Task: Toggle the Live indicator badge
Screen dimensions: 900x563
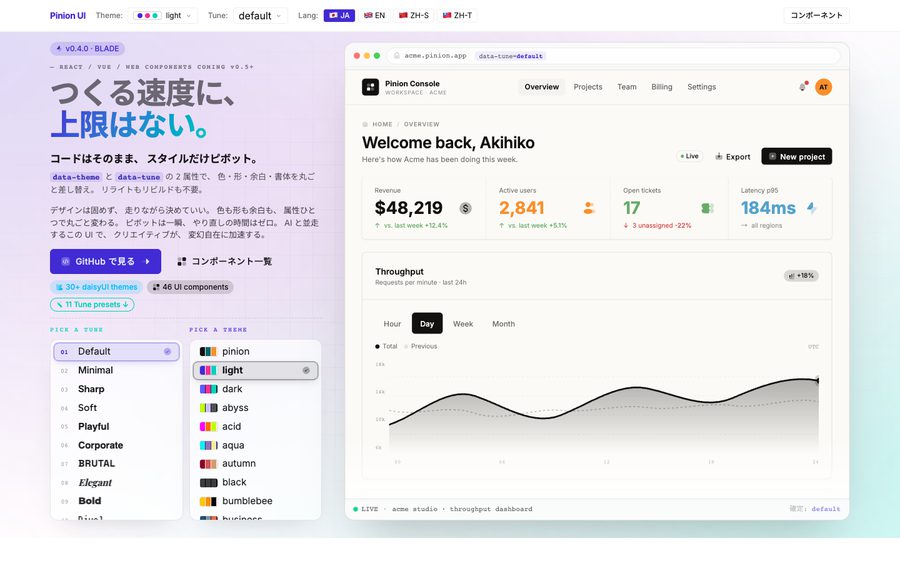Action: (x=689, y=156)
